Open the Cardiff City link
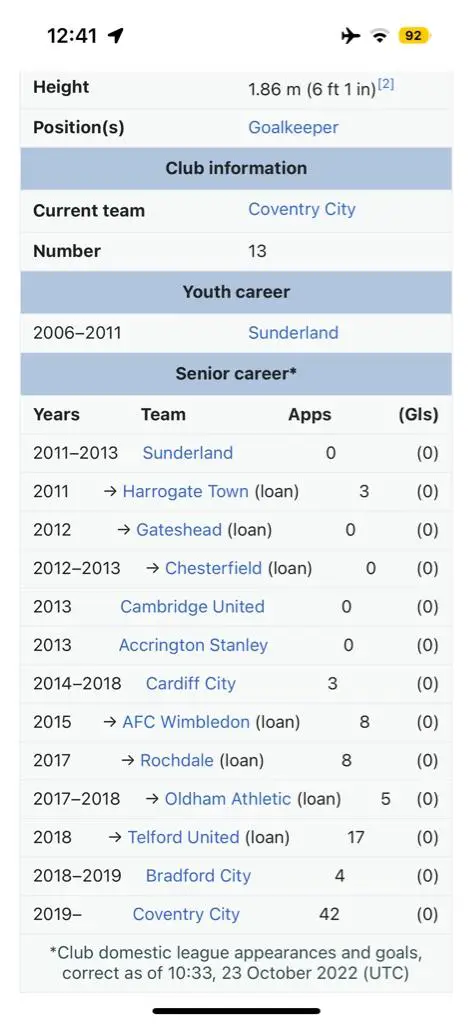The image size is (473, 1024). pos(191,684)
